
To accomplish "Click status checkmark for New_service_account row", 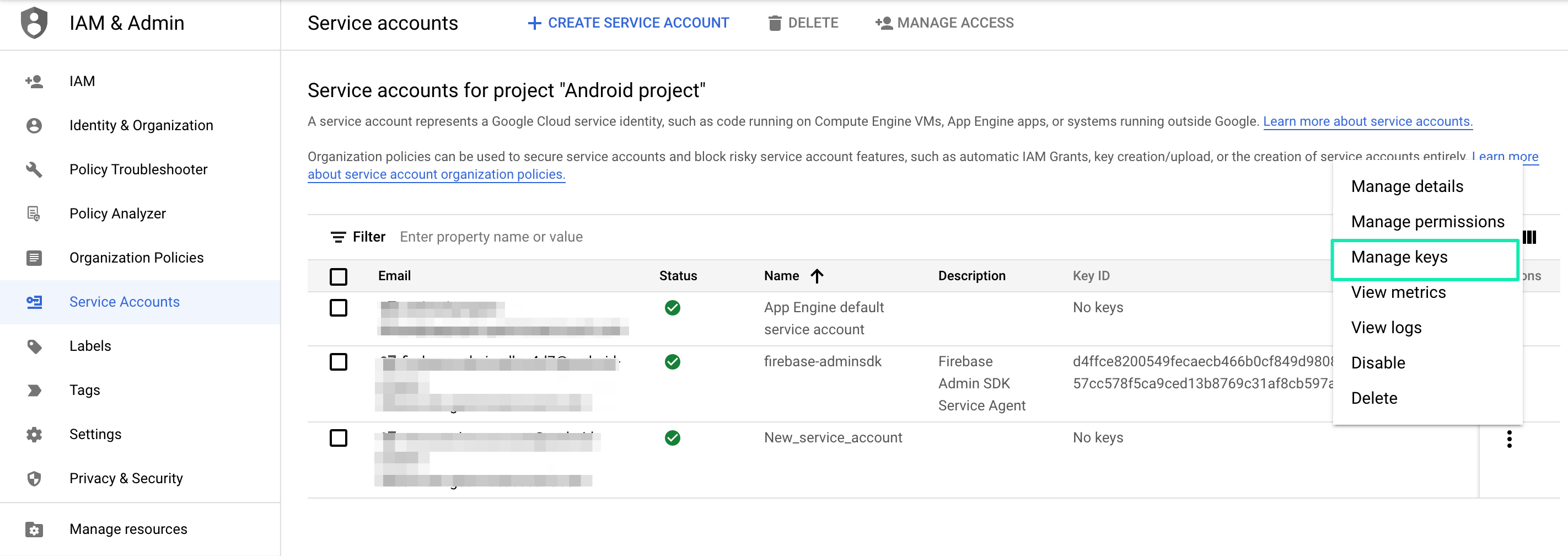I will point(672,438).
